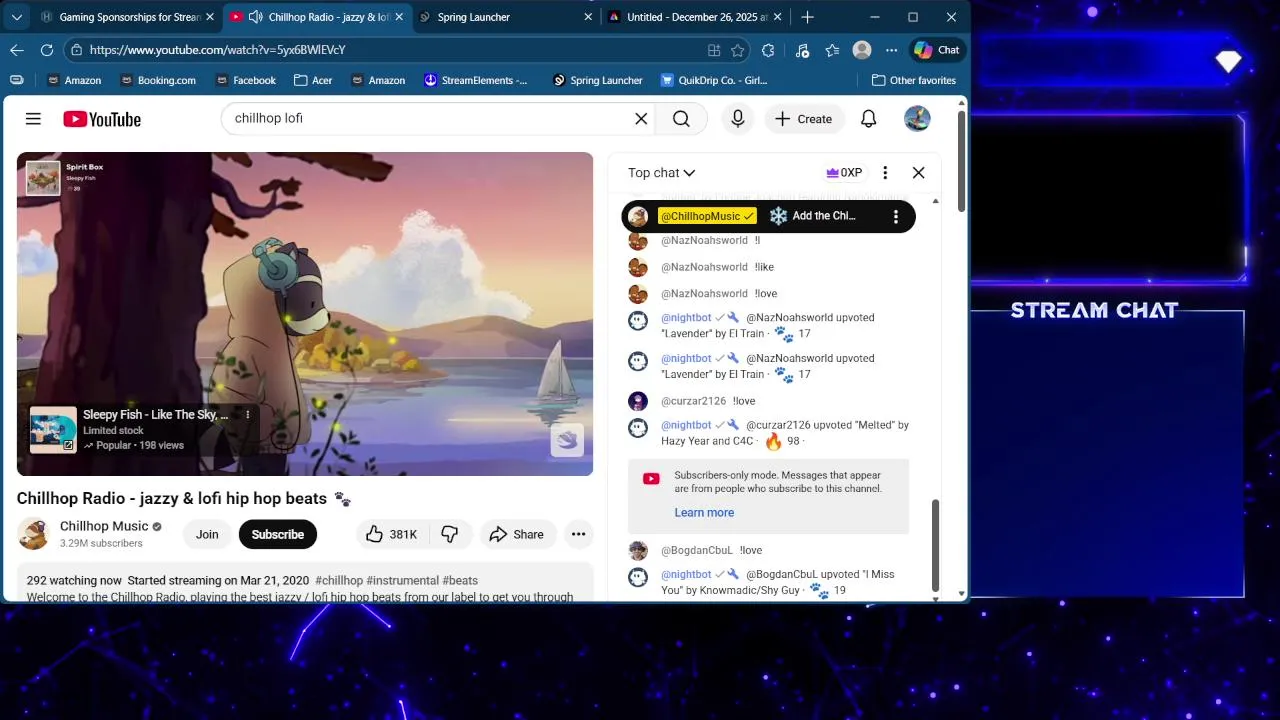Open Learn more about subscribers-only mode
This screenshot has width=1280, height=720.
704,513
